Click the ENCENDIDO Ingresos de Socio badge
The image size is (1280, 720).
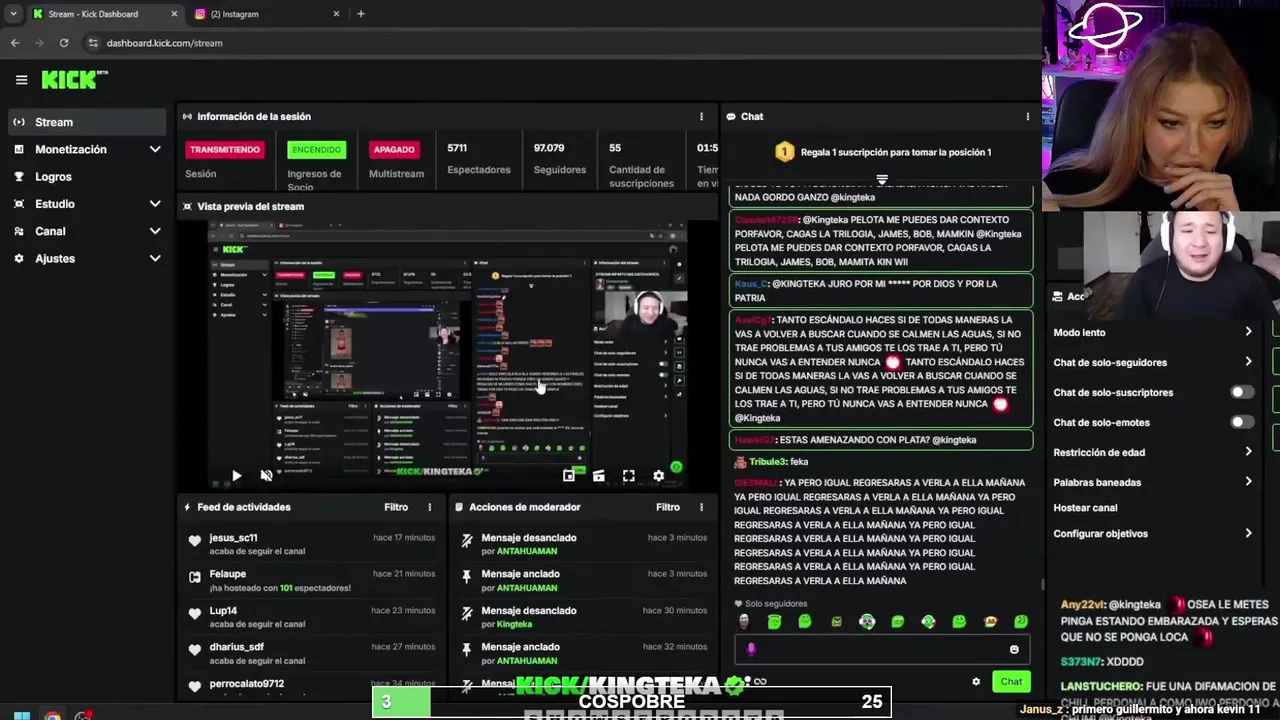tap(316, 149)
